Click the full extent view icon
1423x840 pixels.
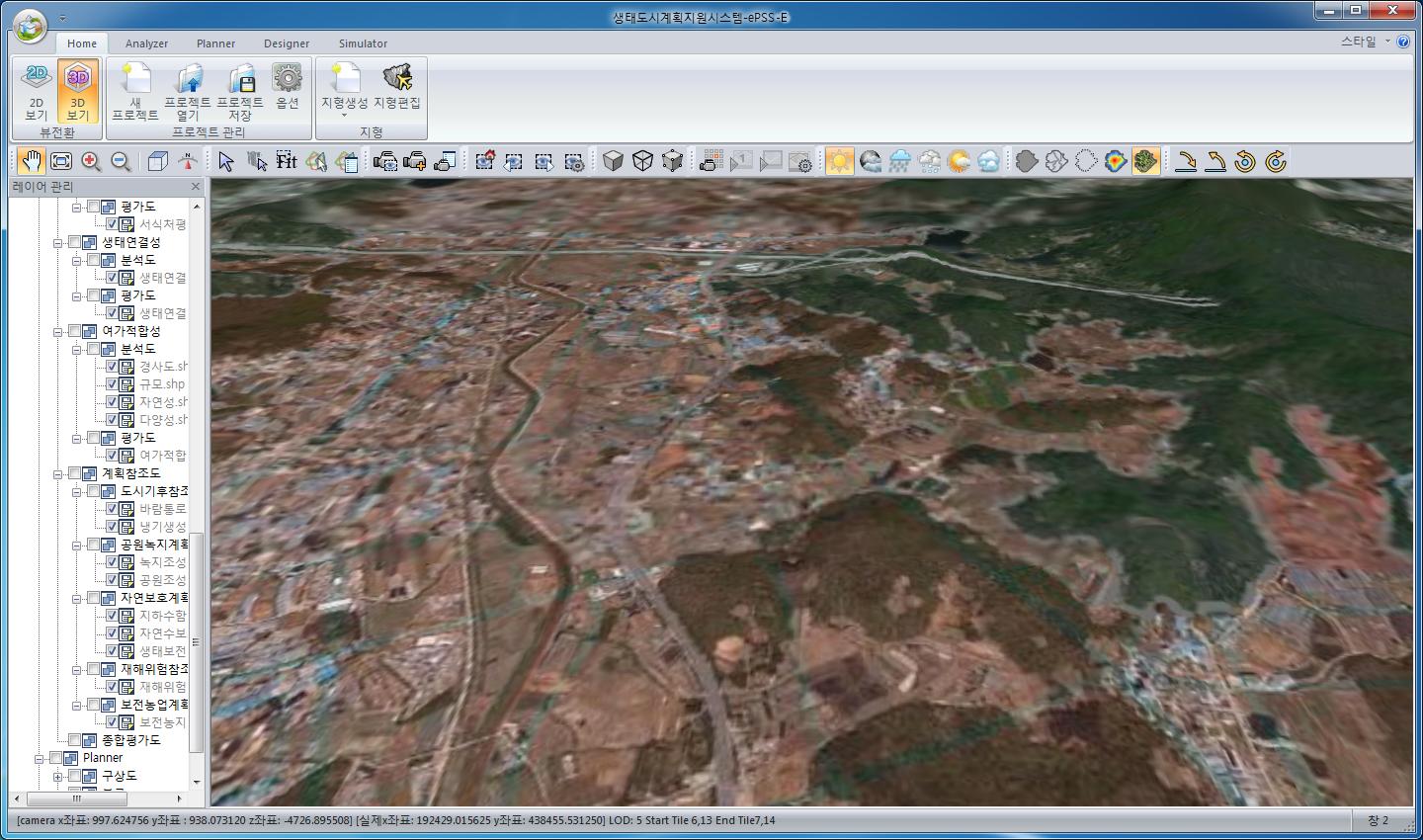(x=61, y=161)
